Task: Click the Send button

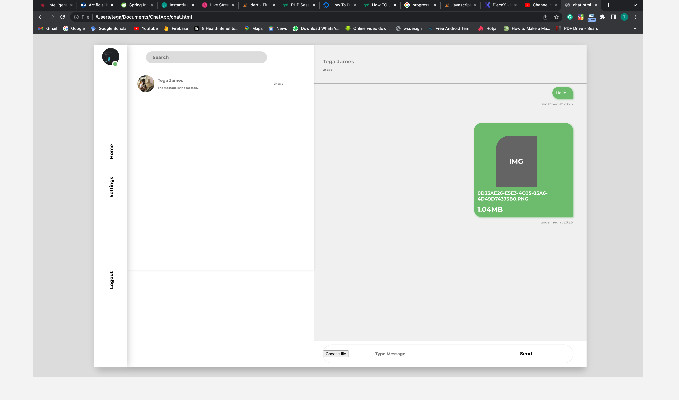Action: [x=526, y=354]
